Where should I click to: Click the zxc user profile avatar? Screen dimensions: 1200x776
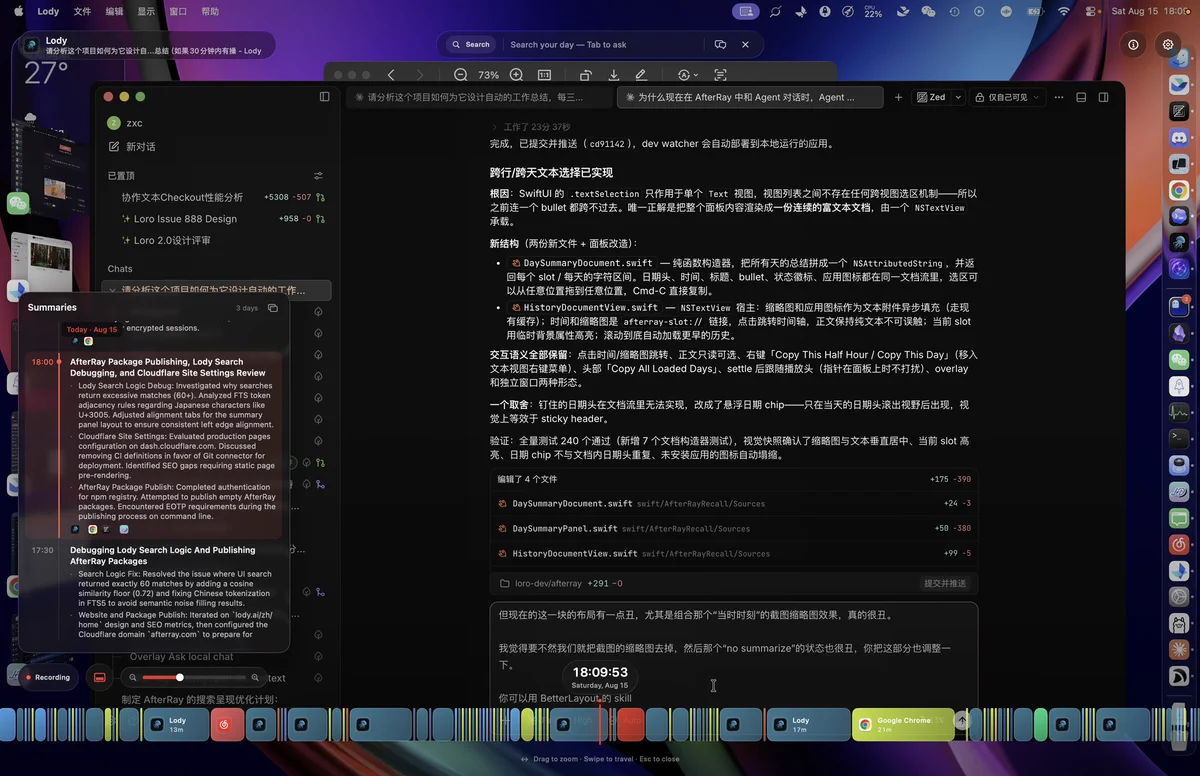[x=114, y=123]
